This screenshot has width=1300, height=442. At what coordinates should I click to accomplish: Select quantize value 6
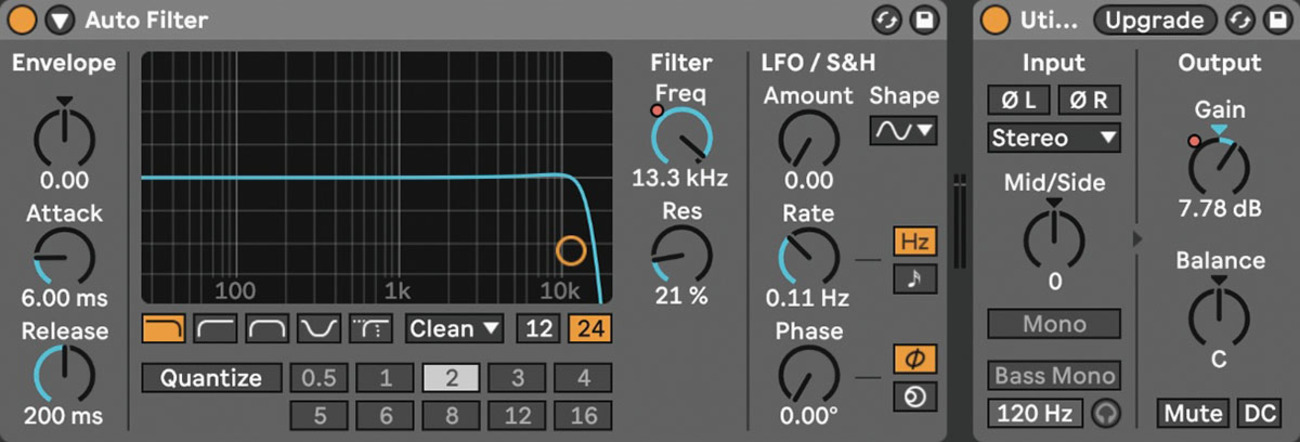pyautogui.click(x=385, y=414)
